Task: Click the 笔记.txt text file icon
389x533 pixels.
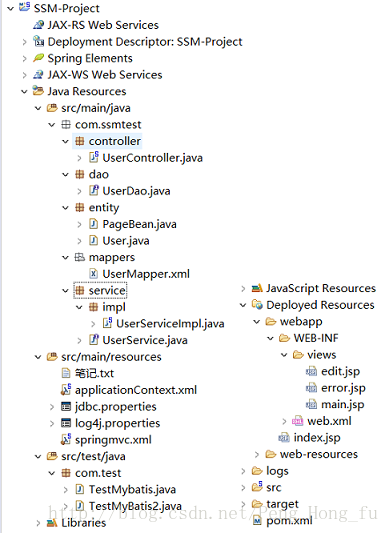Action: coord(66,373)
